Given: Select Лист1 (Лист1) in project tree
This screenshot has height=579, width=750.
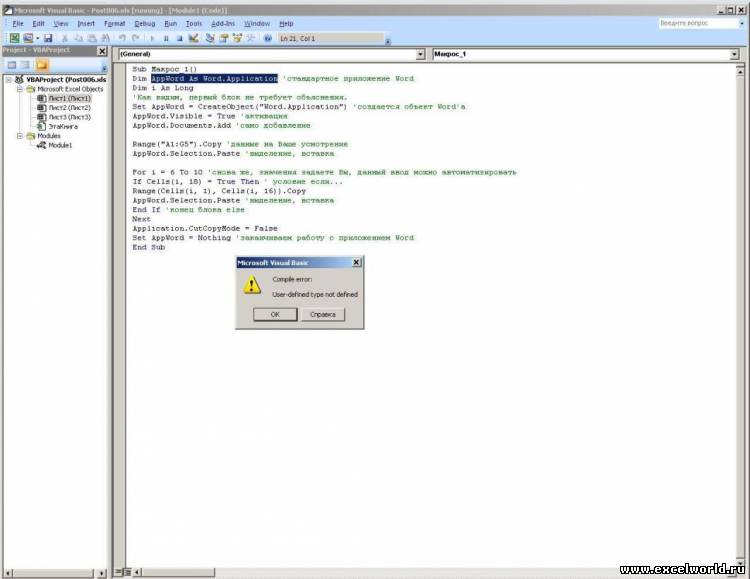Looking at the screenshot, I should [x=69, y=98].
